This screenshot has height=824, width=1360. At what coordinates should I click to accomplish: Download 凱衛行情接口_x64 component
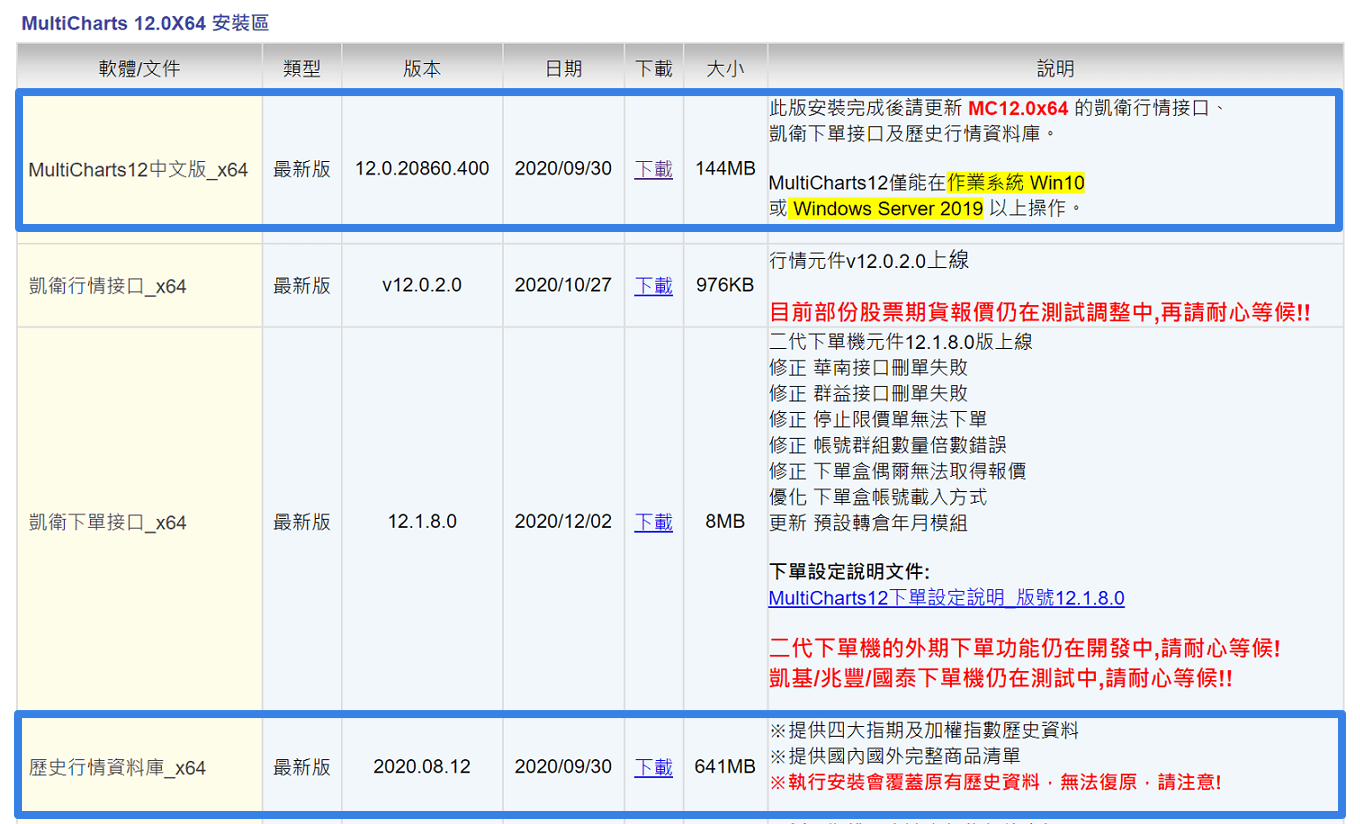click(x=653, y=285)
